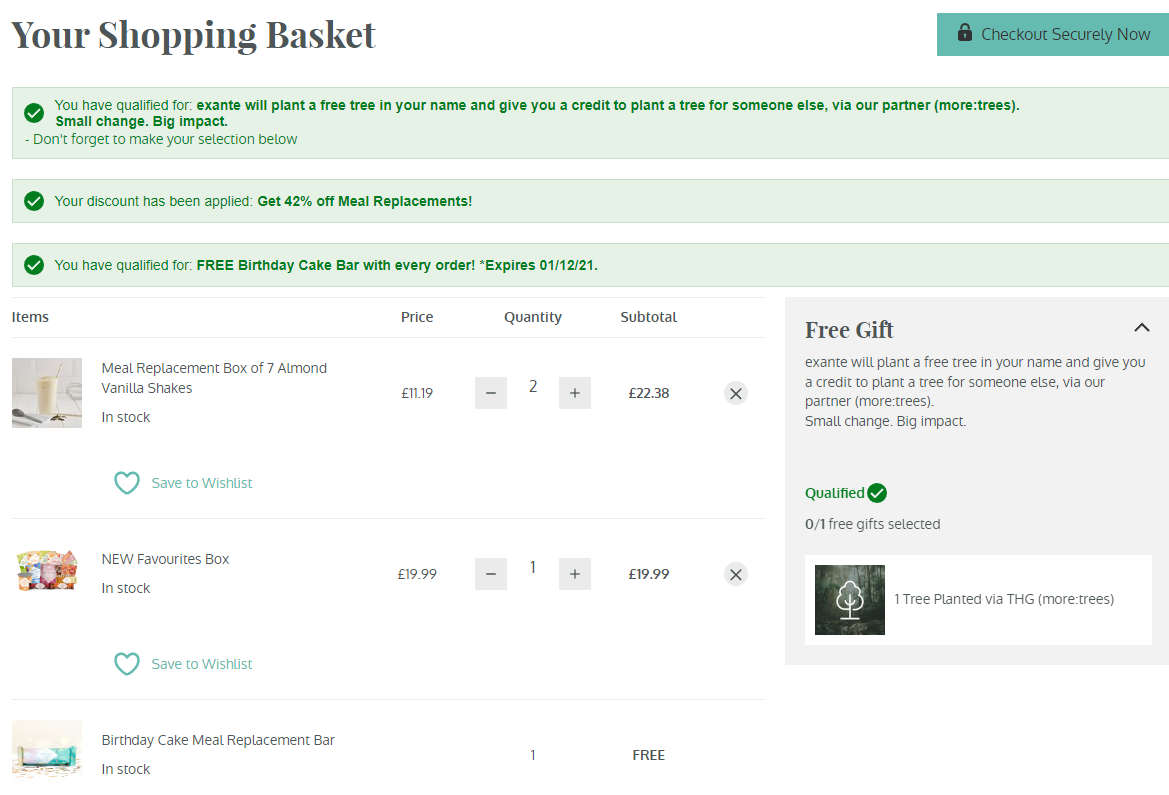This screenshot has width=1169, height=795.
Task: Save Almond Vanilla Shakes to Wishlist
Action: [x=183, y=483]
